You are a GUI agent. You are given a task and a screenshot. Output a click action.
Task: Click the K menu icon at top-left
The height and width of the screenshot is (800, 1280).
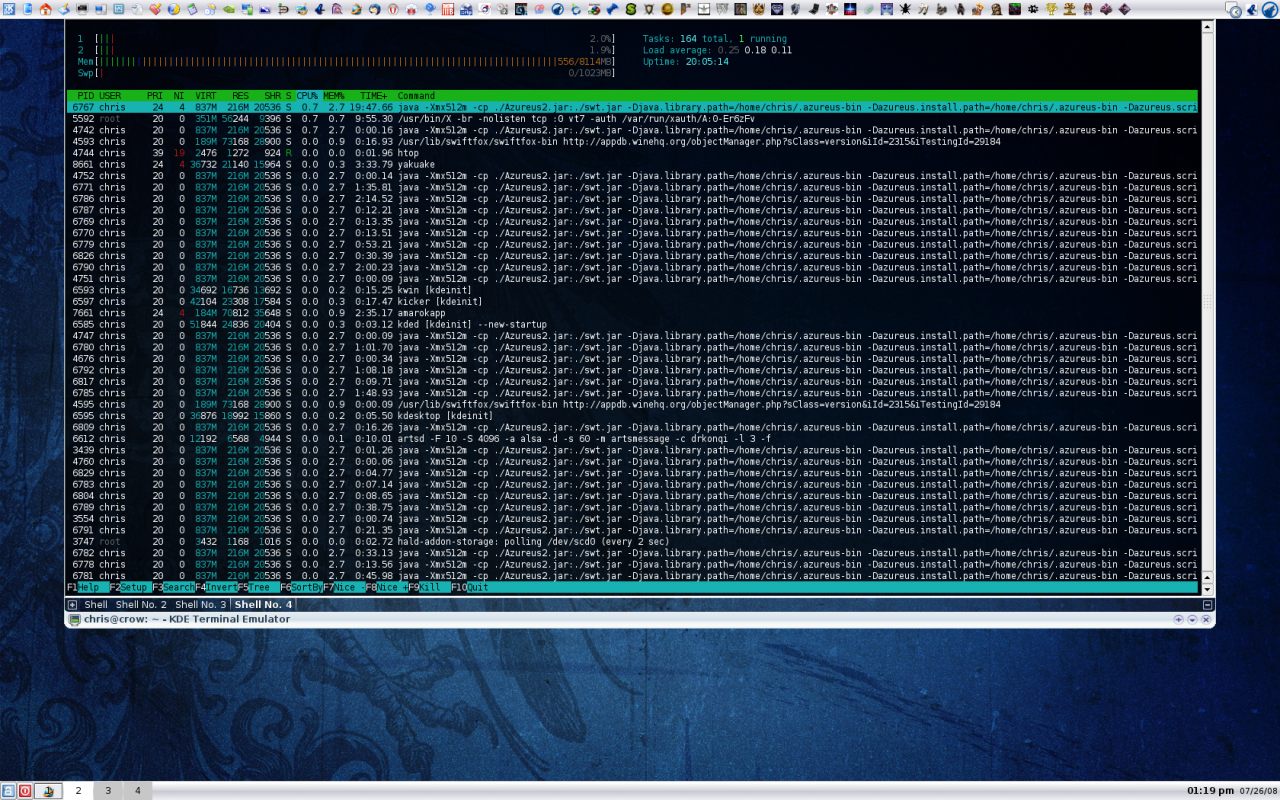[x=8, y=9]
